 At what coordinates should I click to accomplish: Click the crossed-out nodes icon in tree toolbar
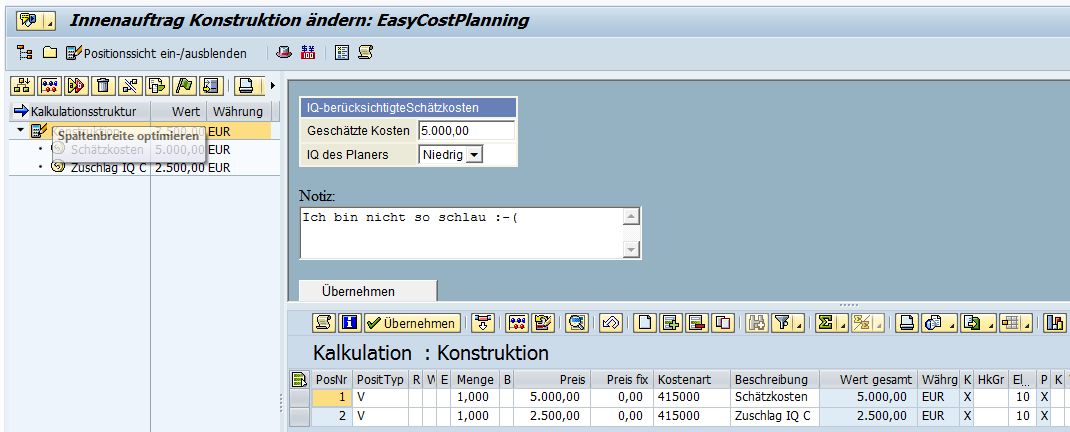[x=130, y=85]
